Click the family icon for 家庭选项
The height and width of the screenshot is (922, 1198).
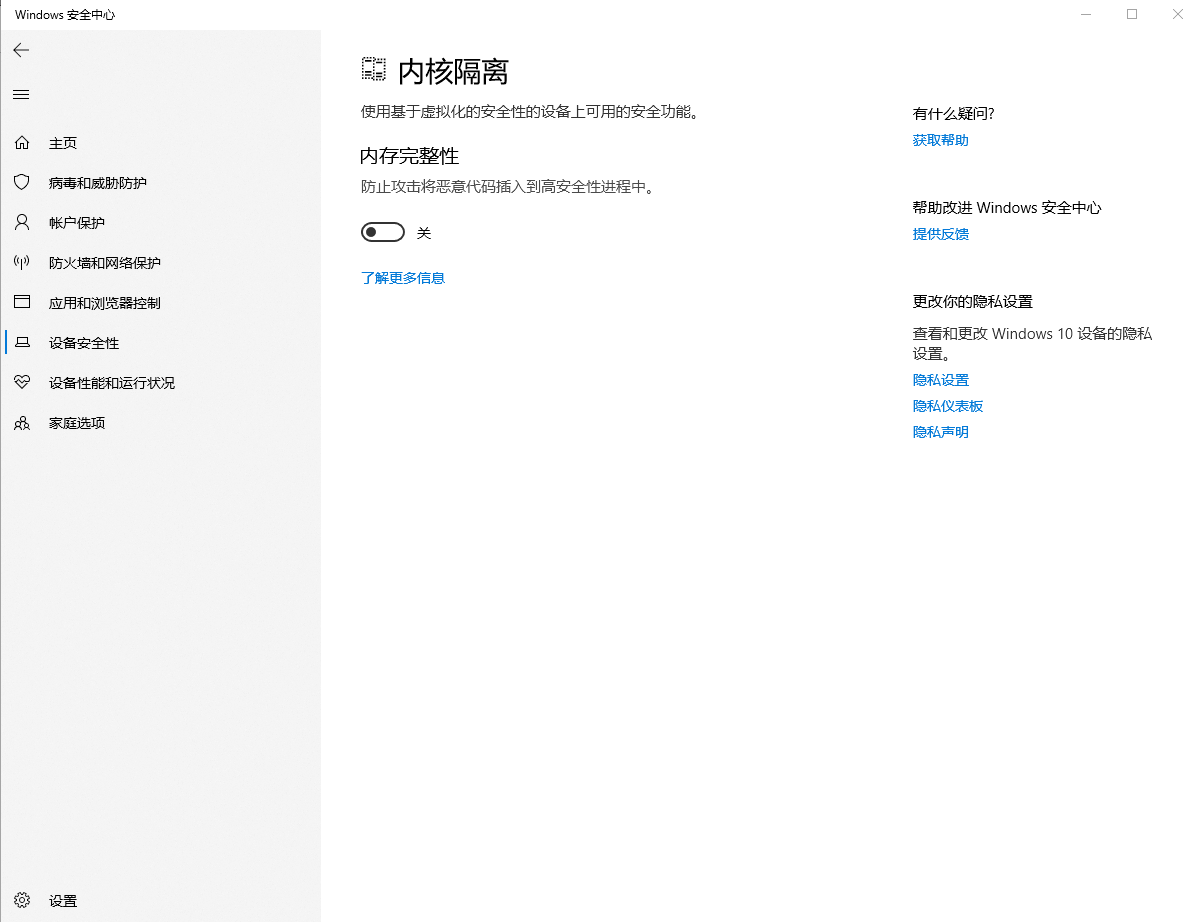pyautogui.click(x=22, y=423)
